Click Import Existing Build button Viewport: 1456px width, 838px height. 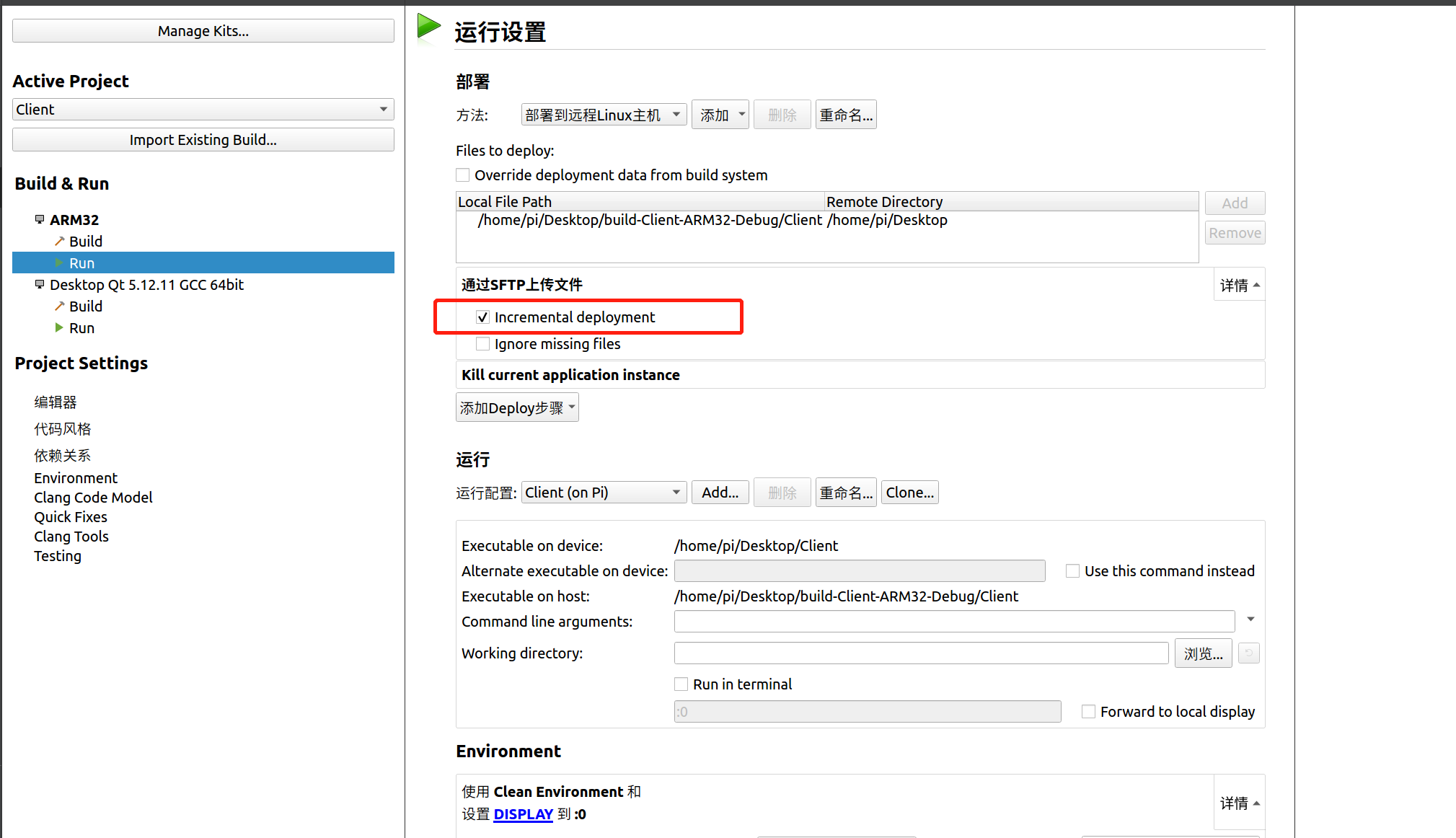point(203,140)
